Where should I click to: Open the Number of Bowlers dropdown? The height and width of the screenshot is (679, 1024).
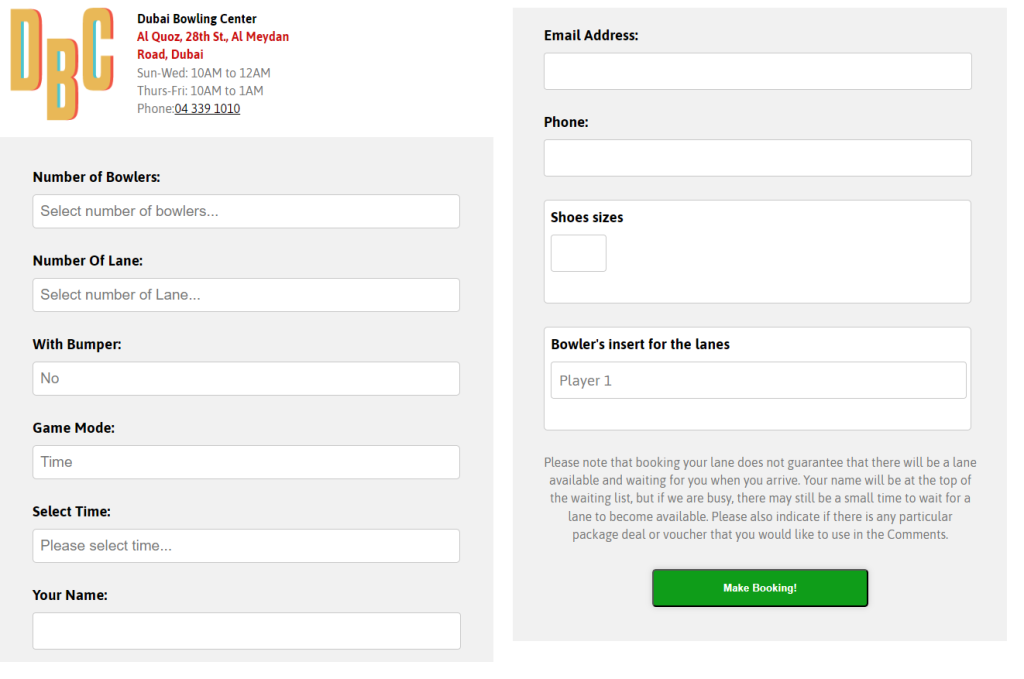coord(246,211)
